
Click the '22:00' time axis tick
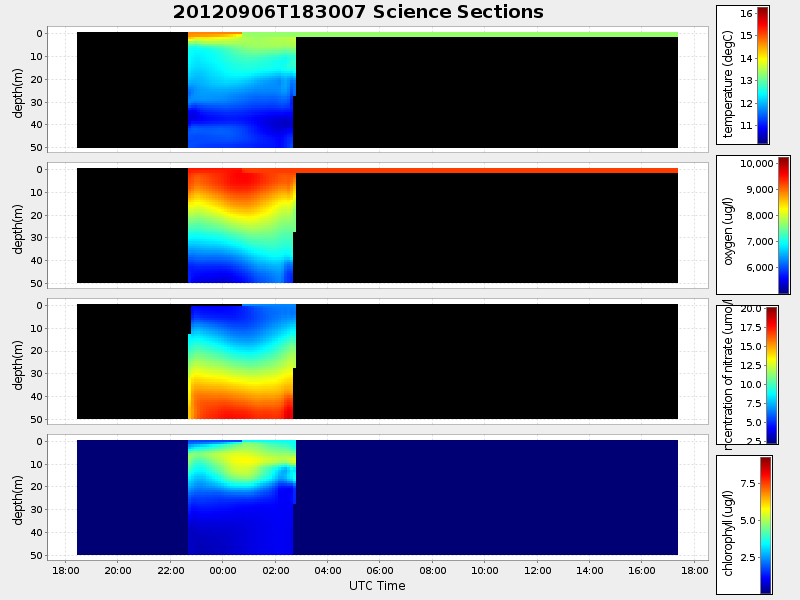pyautogui.click(x=170, y=570)
